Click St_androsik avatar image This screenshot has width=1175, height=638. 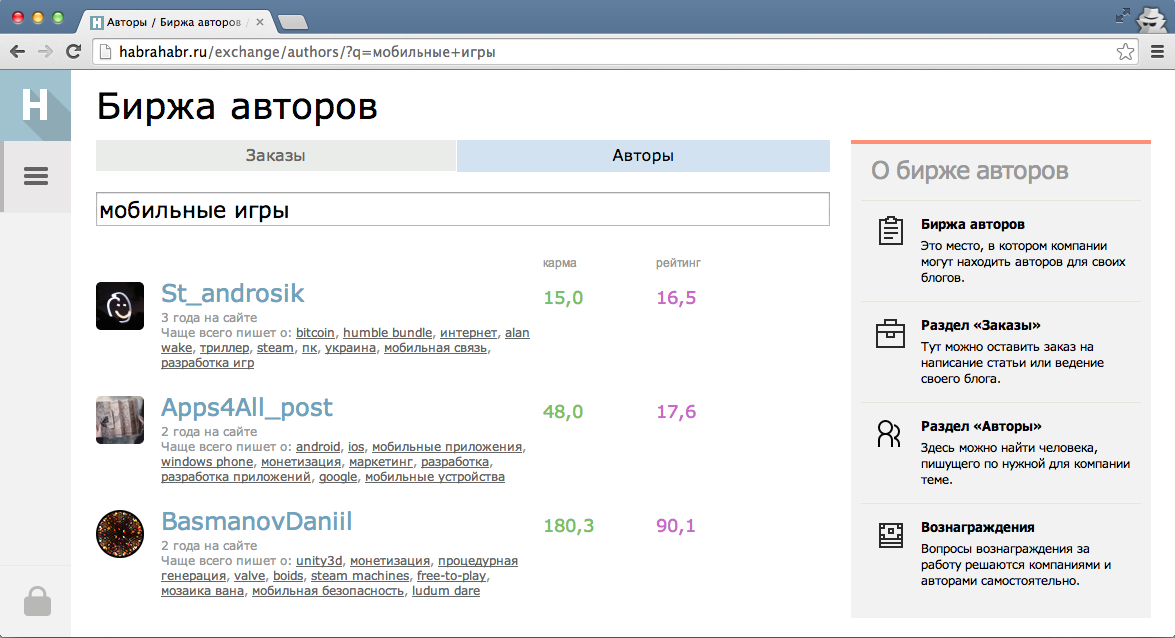pyautogui.click(x=120, y=306)
